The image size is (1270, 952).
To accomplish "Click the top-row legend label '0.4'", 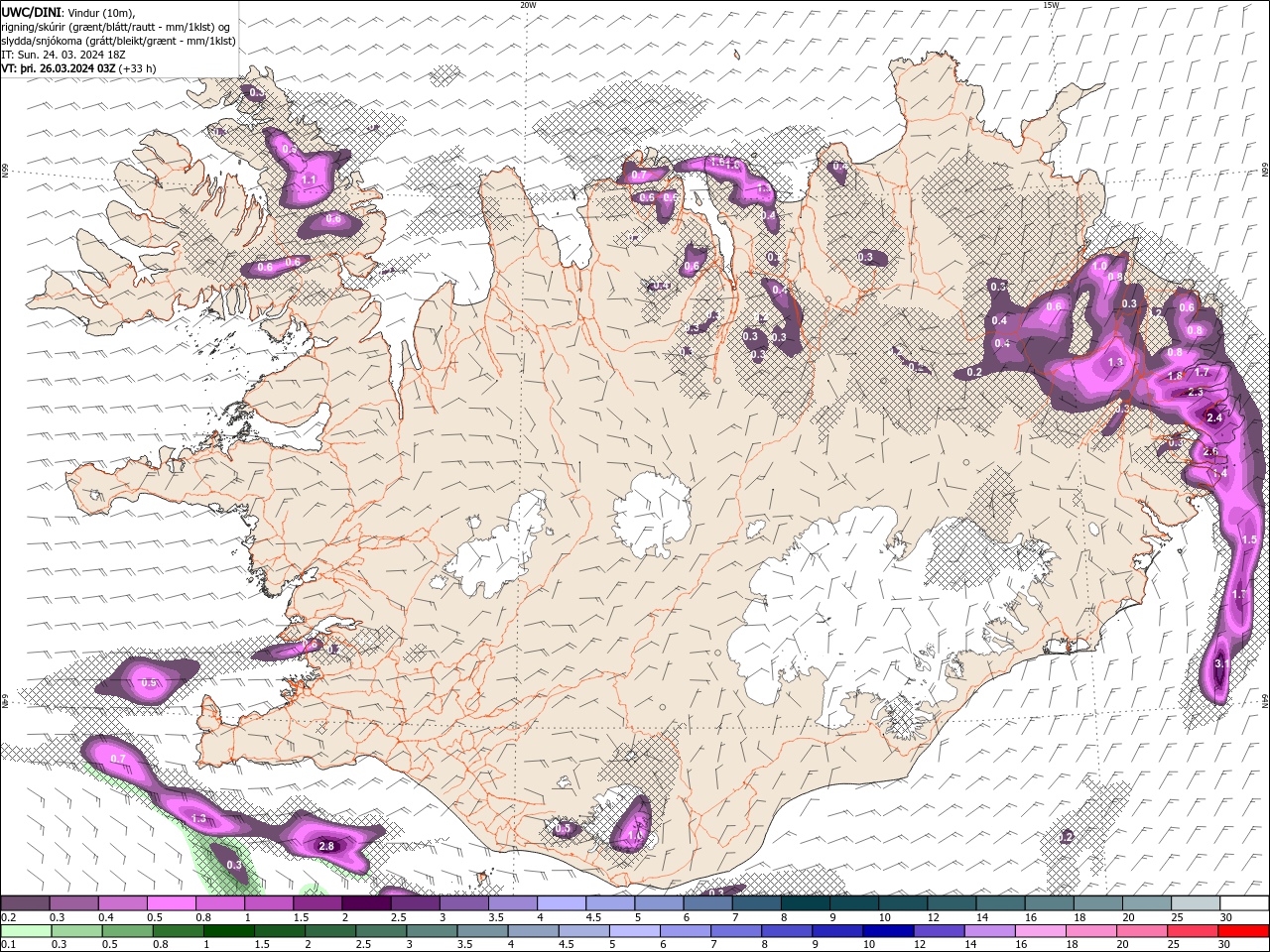I will pos(106,917).
